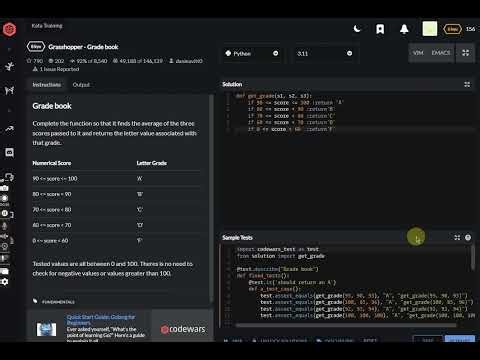
Task: Open the training dojo icon in sidebar
Action: (x=9, y=66)
